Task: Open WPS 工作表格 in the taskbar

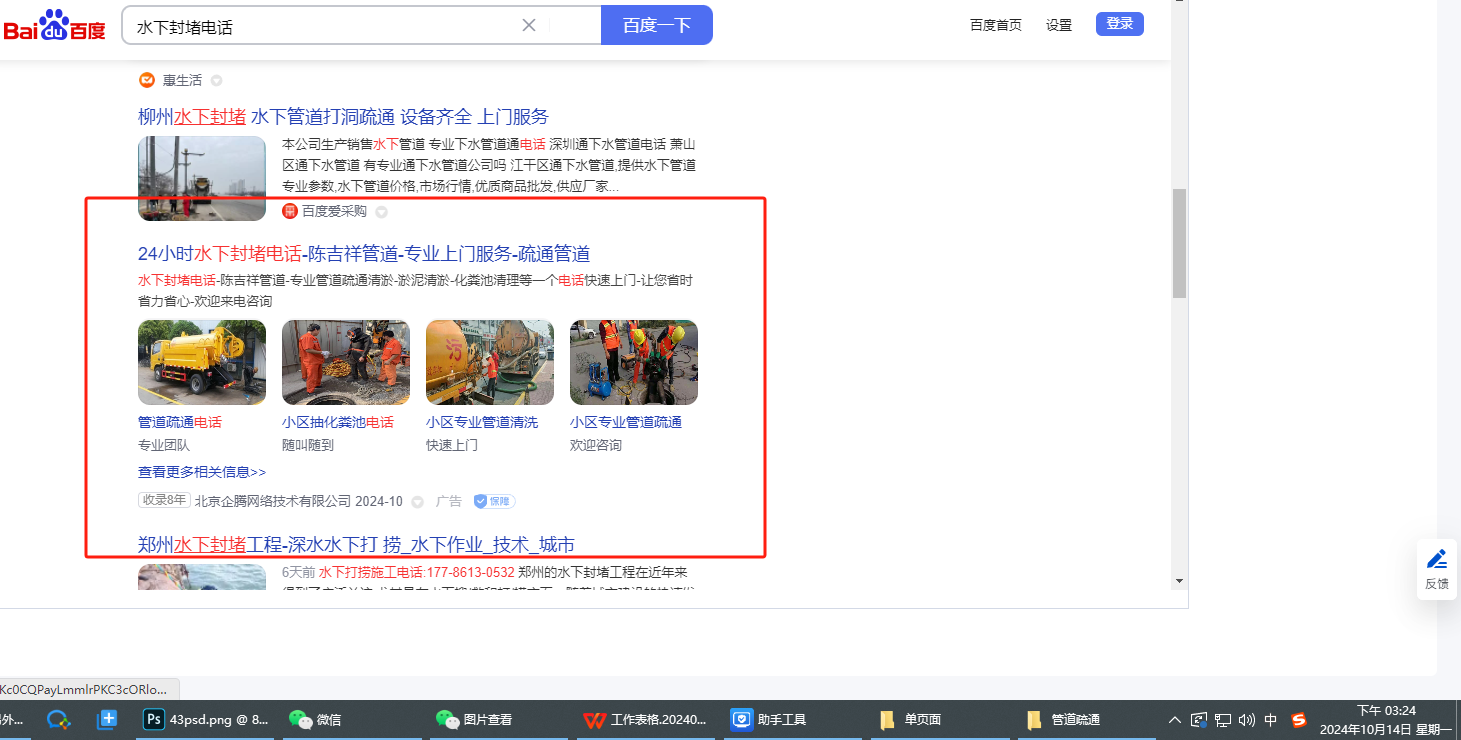Action: tap(646, 719)
